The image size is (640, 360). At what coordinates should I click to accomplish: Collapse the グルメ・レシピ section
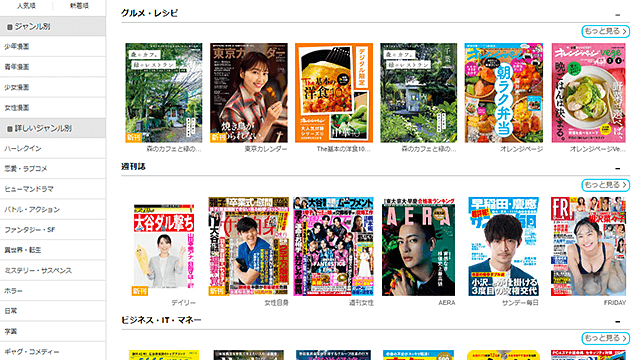[618, 15]
